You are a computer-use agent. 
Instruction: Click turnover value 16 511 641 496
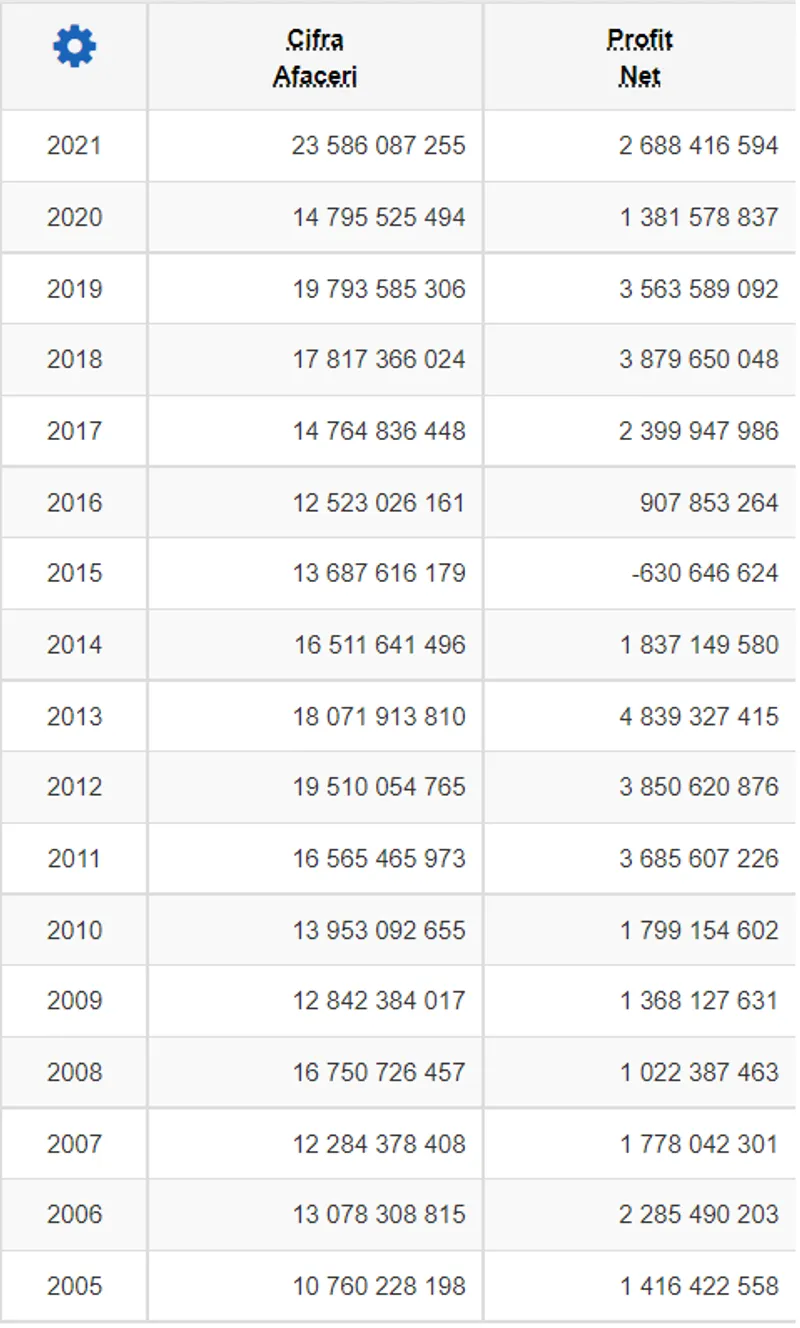[379, 645]
